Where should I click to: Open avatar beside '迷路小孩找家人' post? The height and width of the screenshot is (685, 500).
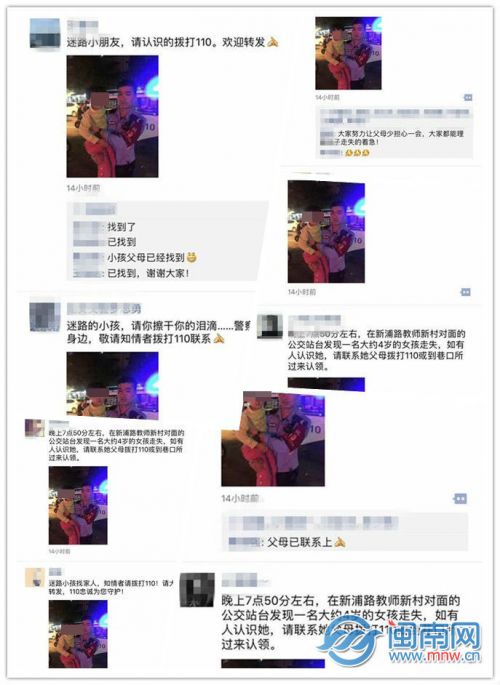pyautogui.click(x=35, y=578)
